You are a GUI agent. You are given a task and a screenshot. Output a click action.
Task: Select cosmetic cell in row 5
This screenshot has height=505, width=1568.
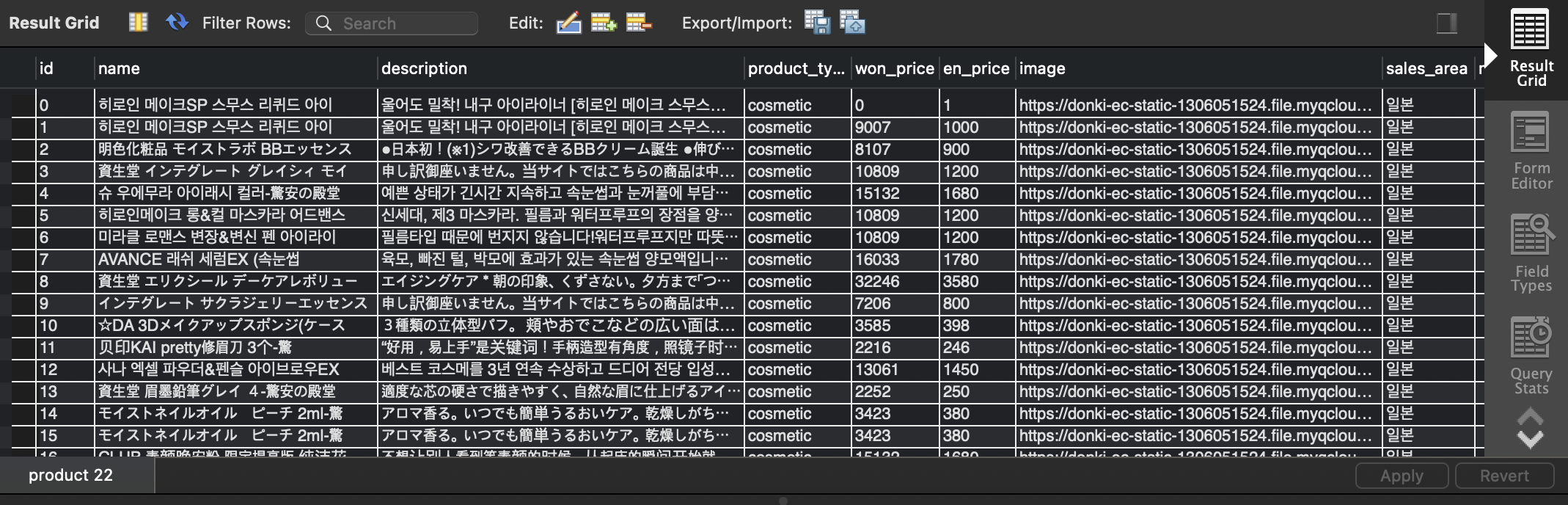pos(797,215)
